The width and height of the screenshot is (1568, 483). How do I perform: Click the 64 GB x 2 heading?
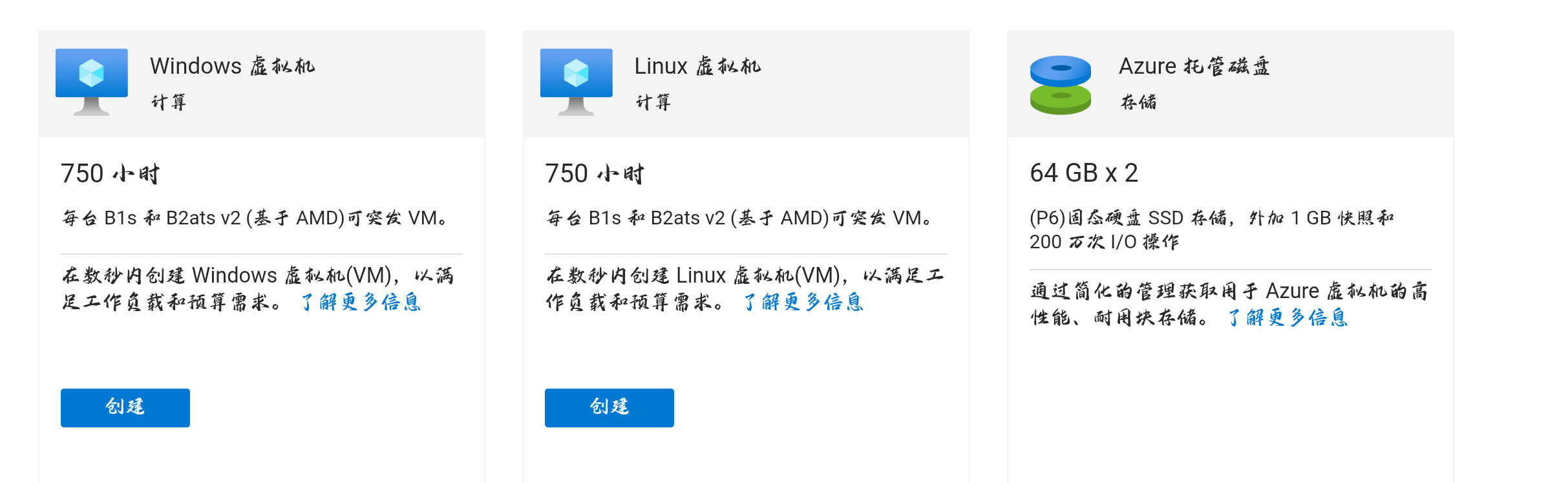click(1084, 173)
